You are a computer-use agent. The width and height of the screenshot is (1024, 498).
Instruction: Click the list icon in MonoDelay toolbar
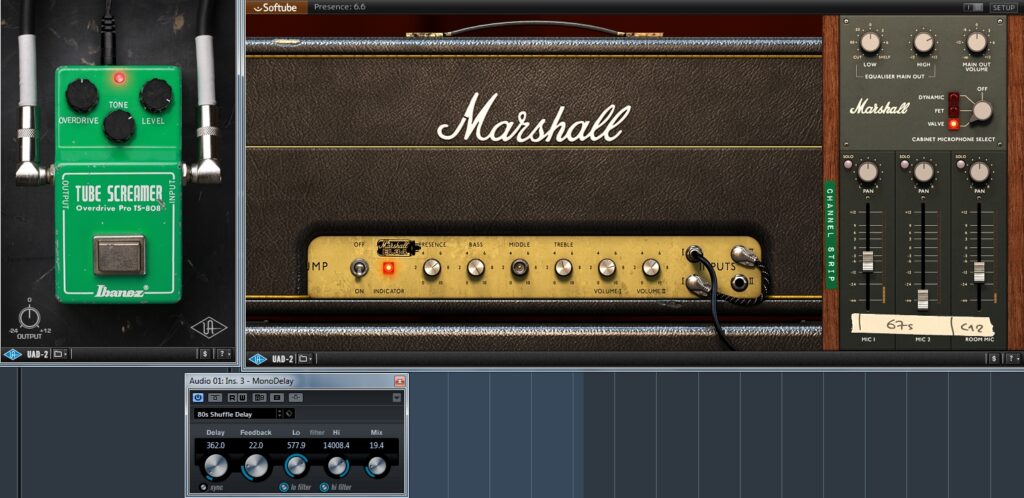pos(277,397)
